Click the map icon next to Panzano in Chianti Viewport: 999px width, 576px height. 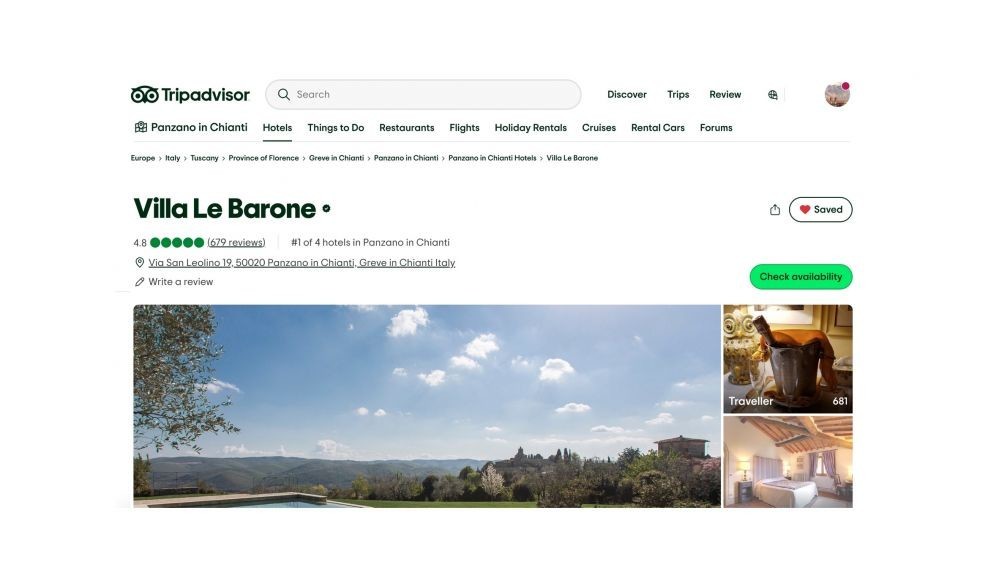141,127
